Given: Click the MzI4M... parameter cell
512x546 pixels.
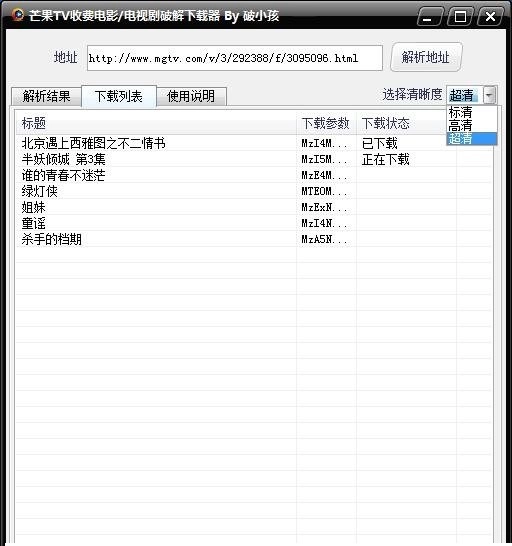Looking at the screenshot, I should [x=325, y=143].
